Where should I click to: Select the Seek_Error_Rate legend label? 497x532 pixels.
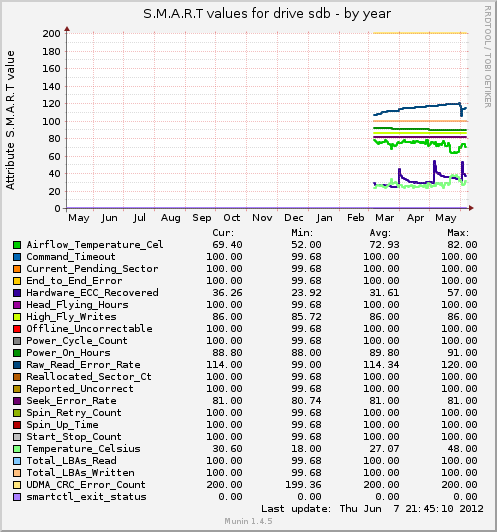[x=71, y=401]
